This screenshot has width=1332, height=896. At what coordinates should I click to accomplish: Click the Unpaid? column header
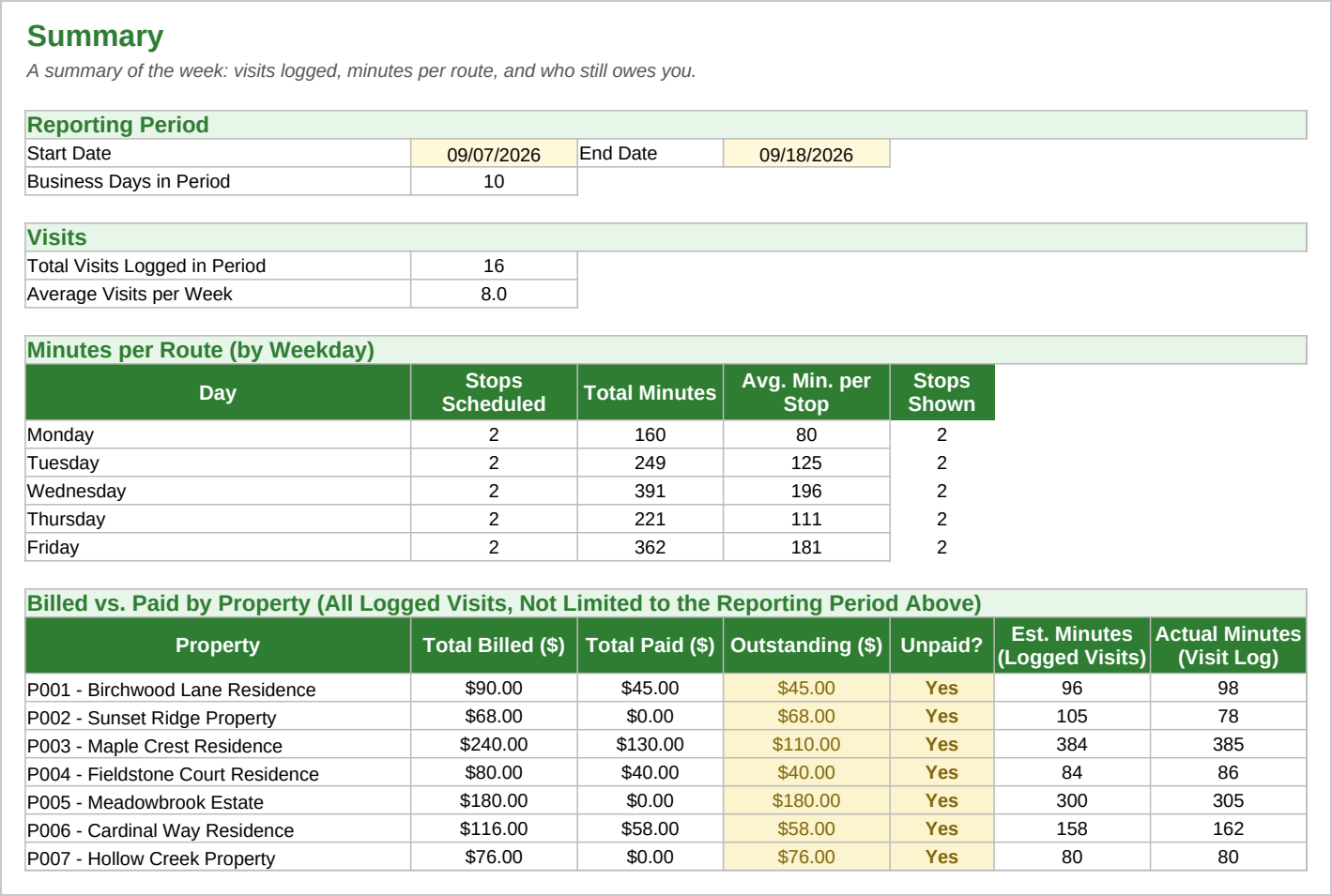click(942, 645)
